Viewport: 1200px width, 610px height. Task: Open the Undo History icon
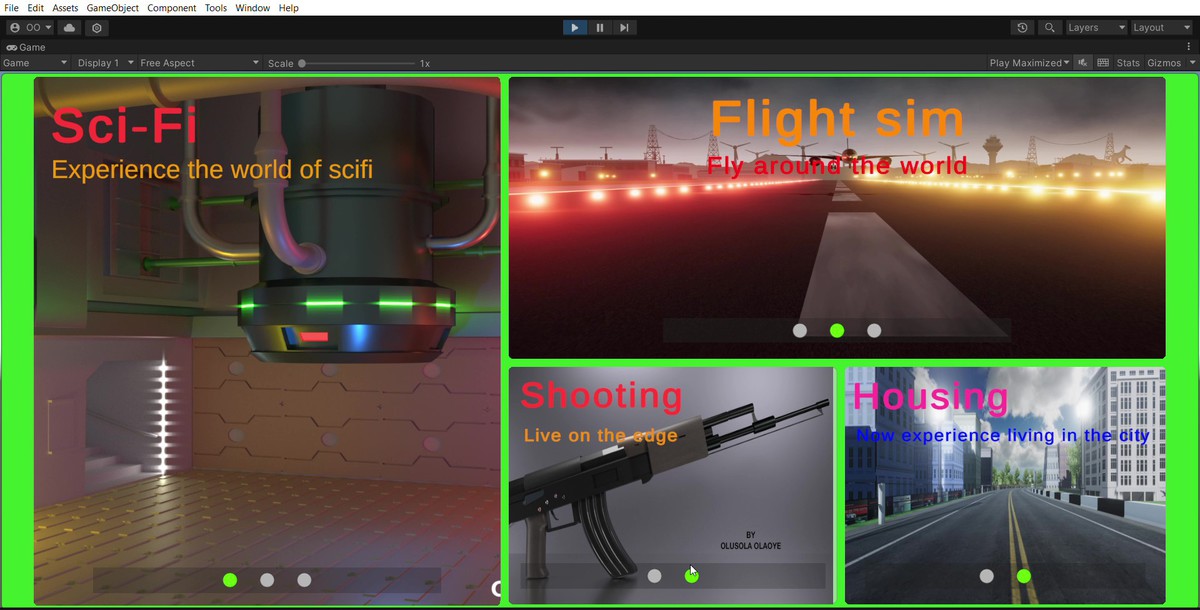[1022, 28]
